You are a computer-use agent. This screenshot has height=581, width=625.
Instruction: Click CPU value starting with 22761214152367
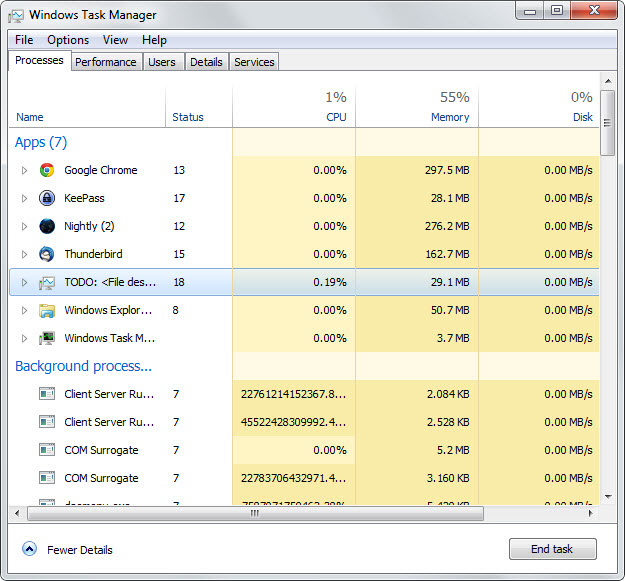[x=293, y=394]
